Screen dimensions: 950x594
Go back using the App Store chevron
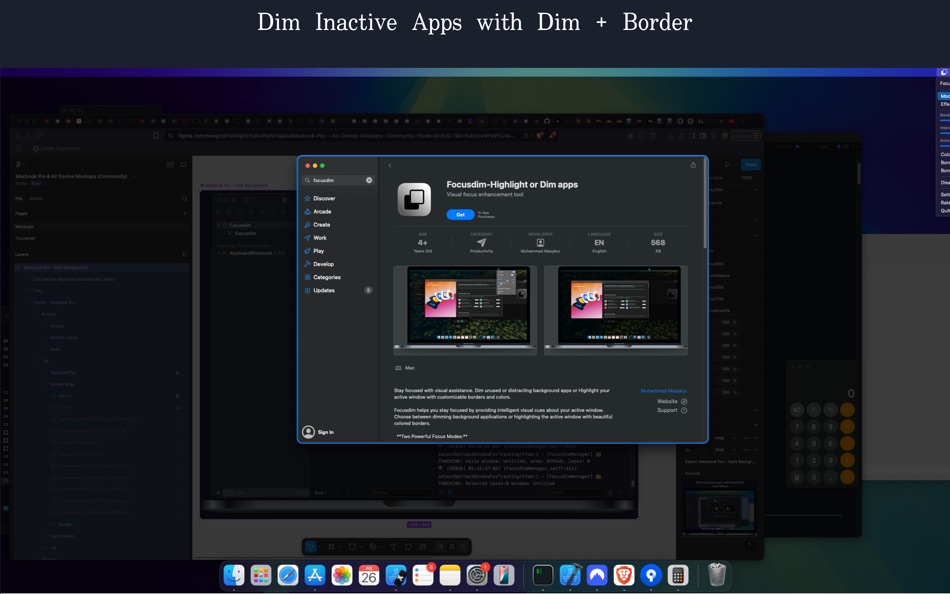click(390, 165)
